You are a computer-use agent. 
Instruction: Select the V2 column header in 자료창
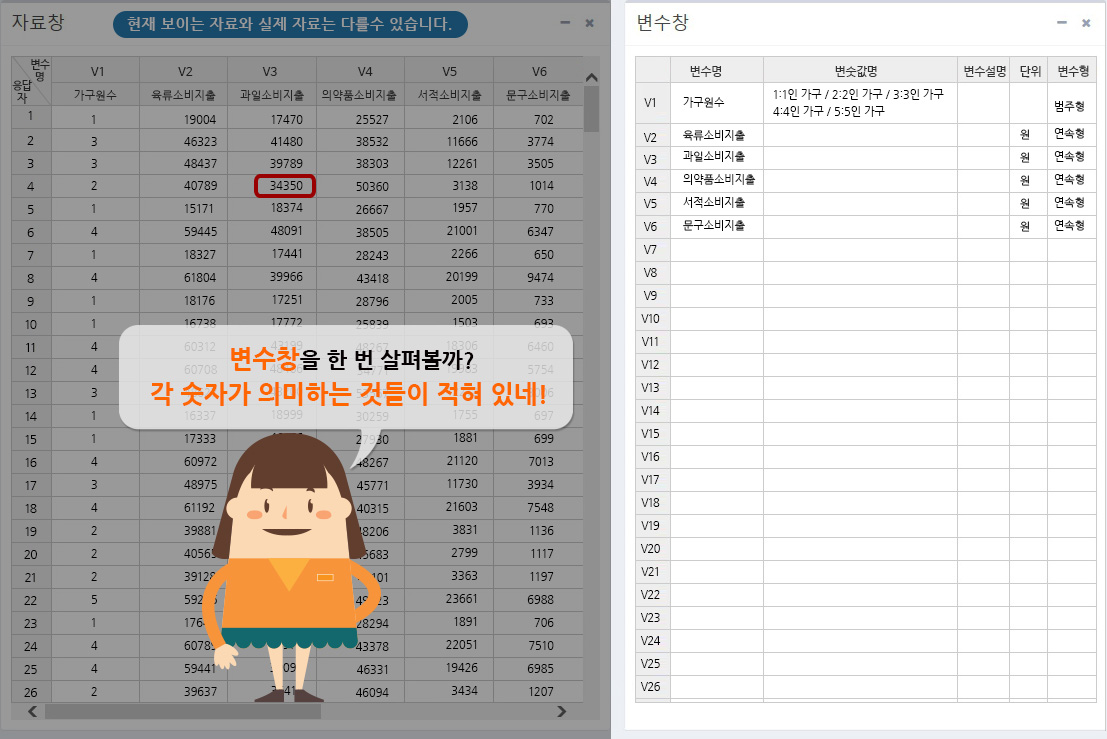(184, 71)
